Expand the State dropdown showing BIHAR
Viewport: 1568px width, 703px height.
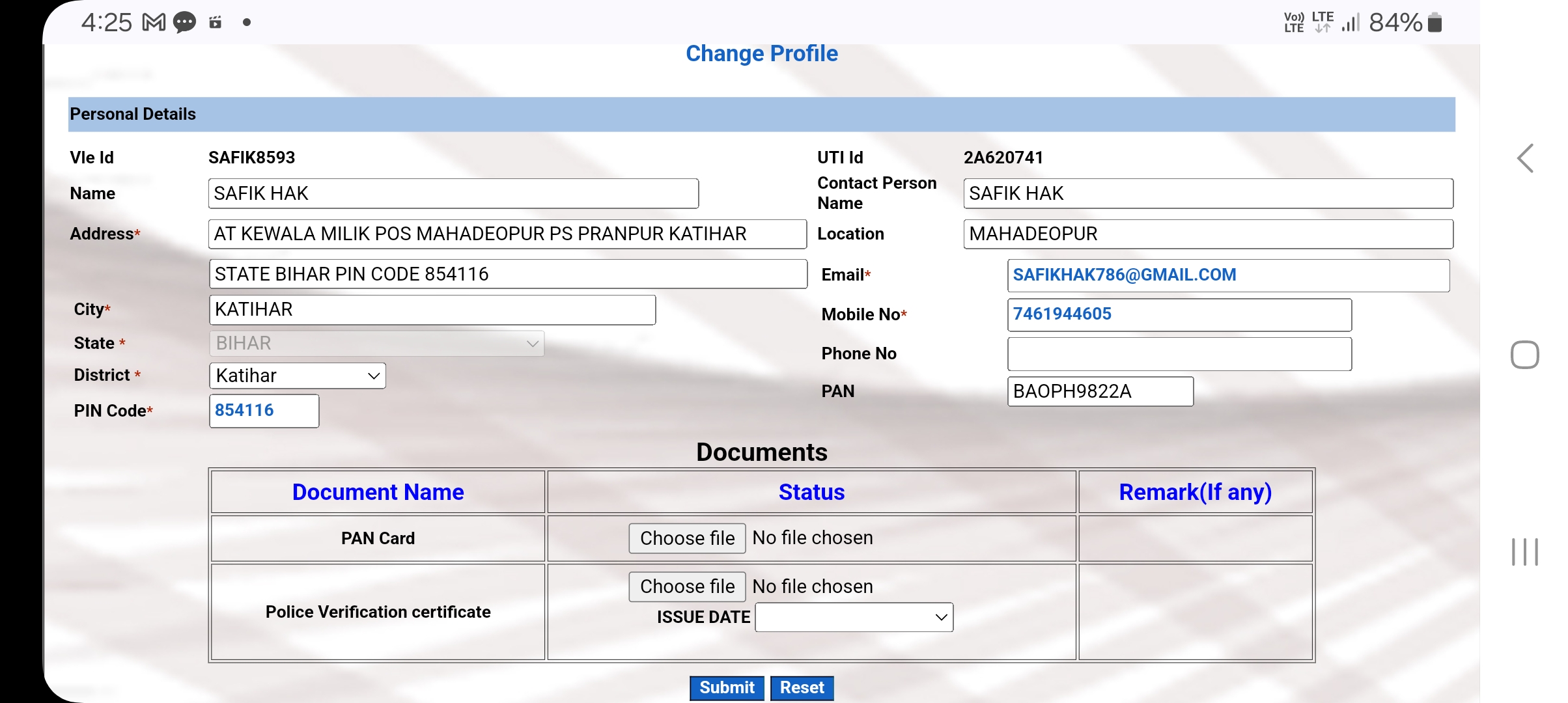click(376, 343)
